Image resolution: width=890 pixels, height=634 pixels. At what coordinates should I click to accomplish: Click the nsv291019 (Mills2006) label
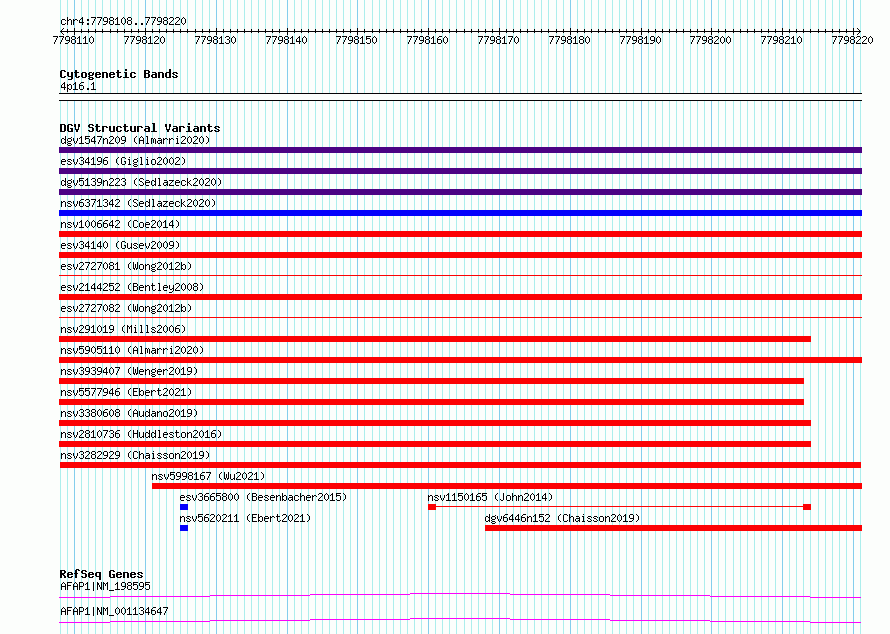(123, 329)
